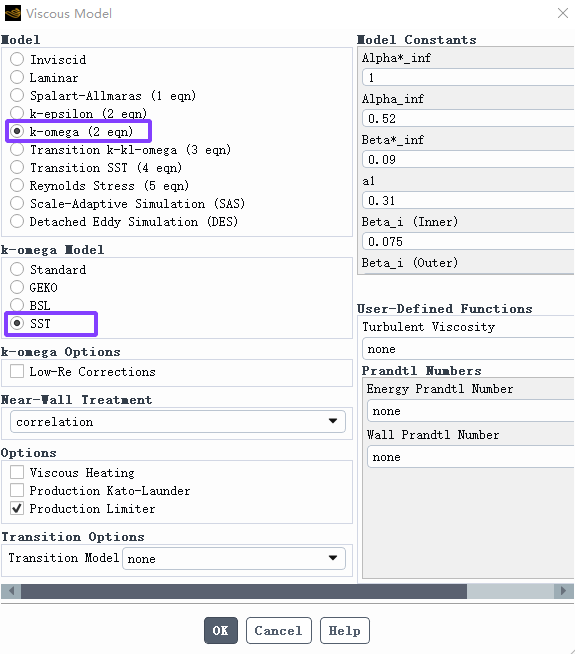Open the Energy Prandtl Number dropdown

471,411
